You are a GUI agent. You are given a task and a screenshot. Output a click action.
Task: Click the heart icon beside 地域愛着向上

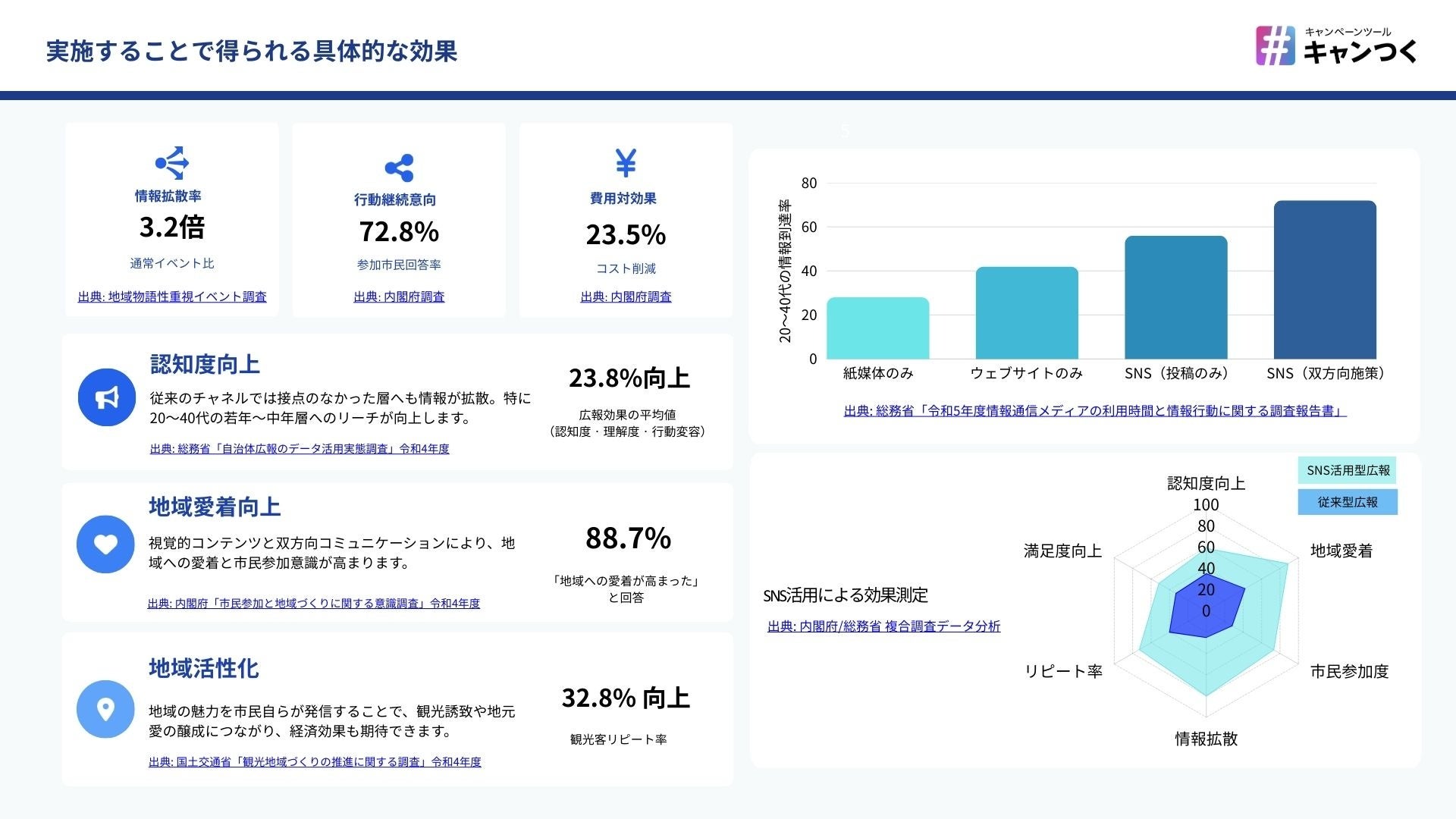click(x=105, y=544)
